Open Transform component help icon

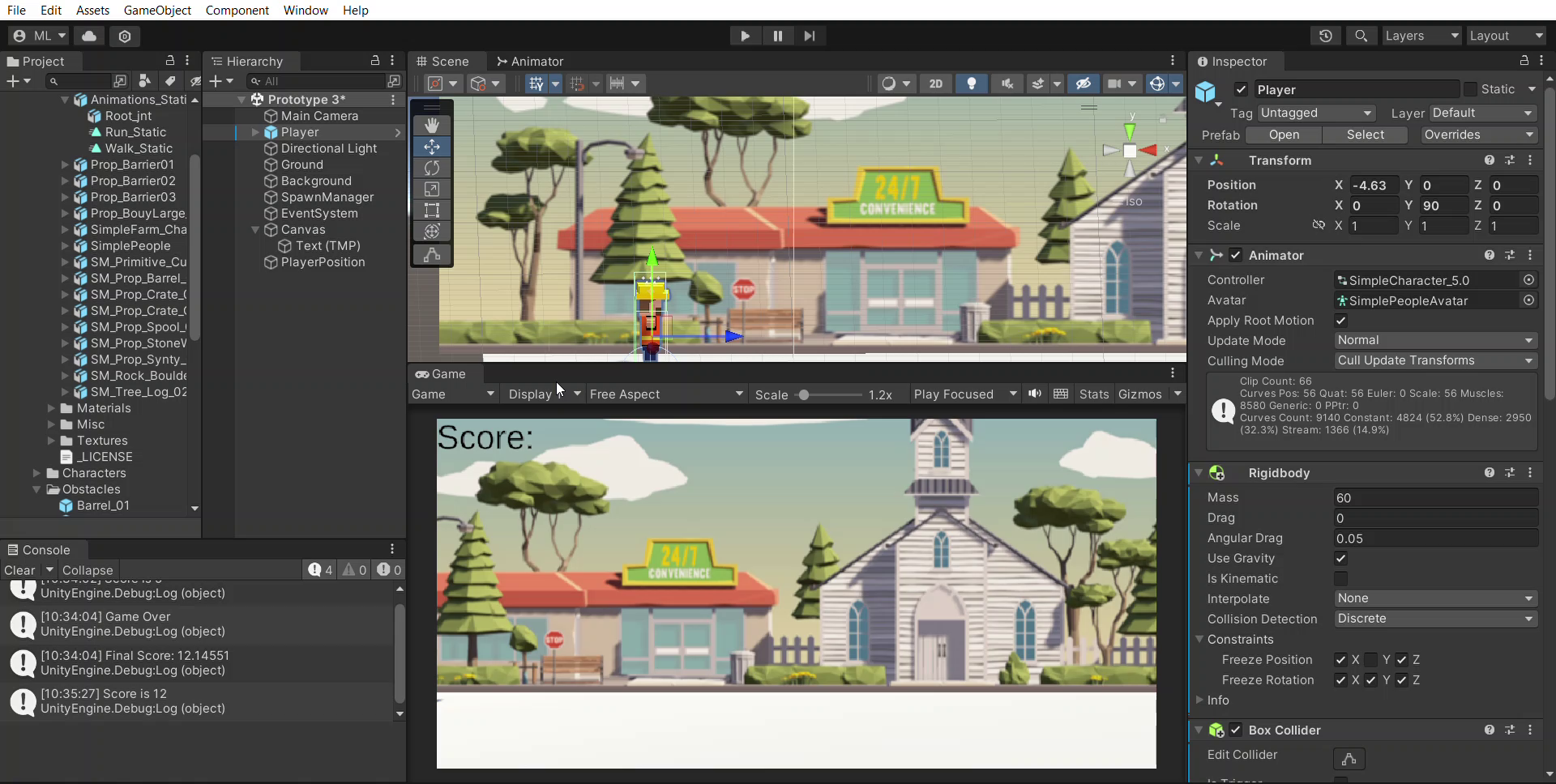[x=1490, y=160]
